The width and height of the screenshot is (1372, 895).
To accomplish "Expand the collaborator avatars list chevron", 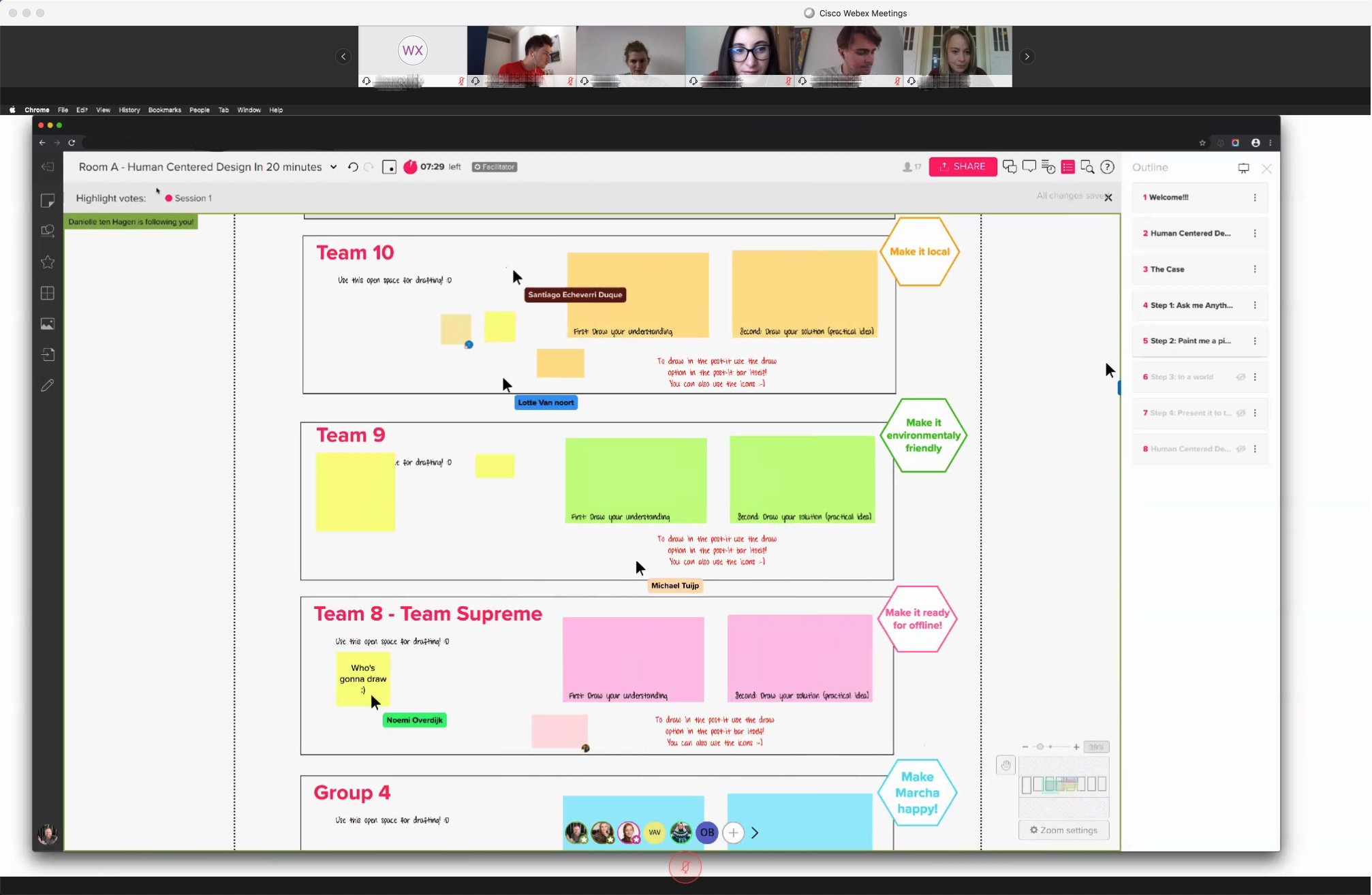I will [755, 832].
